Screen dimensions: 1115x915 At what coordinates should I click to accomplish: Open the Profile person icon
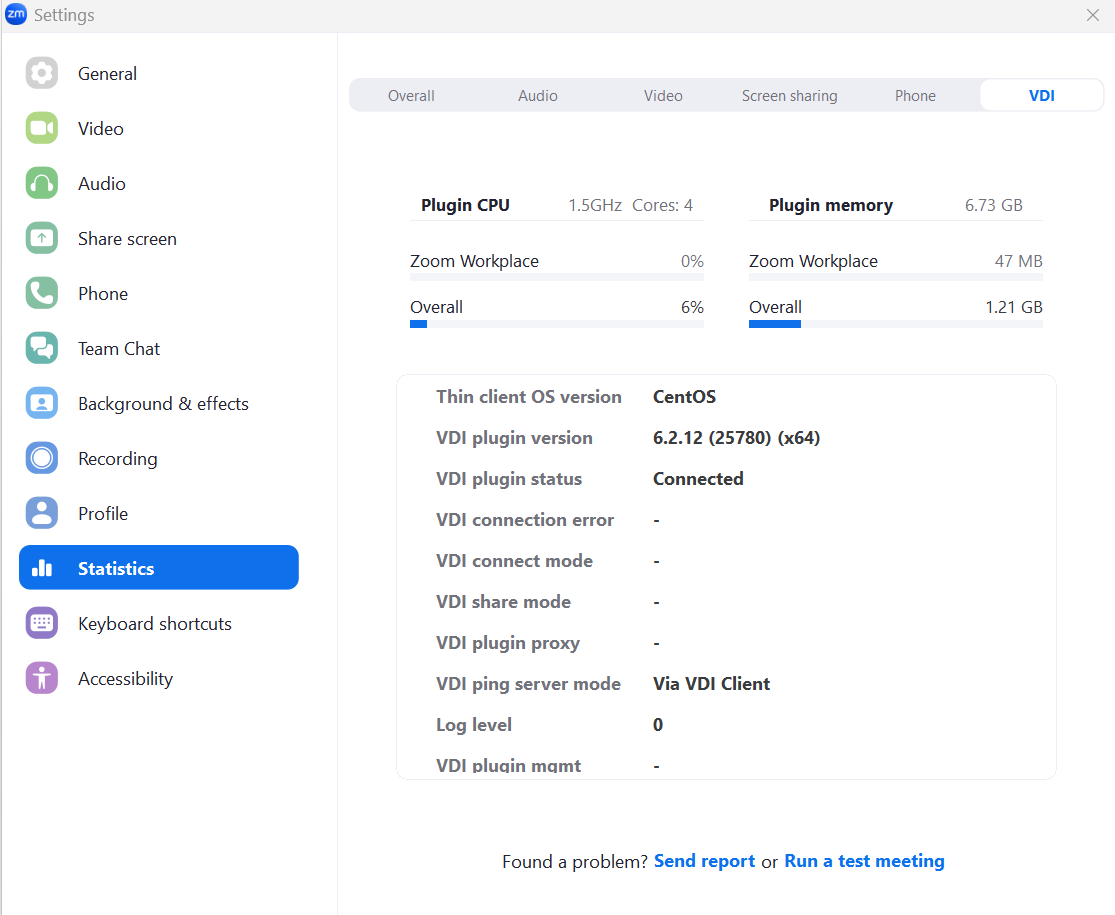click(x=41, y=513)
